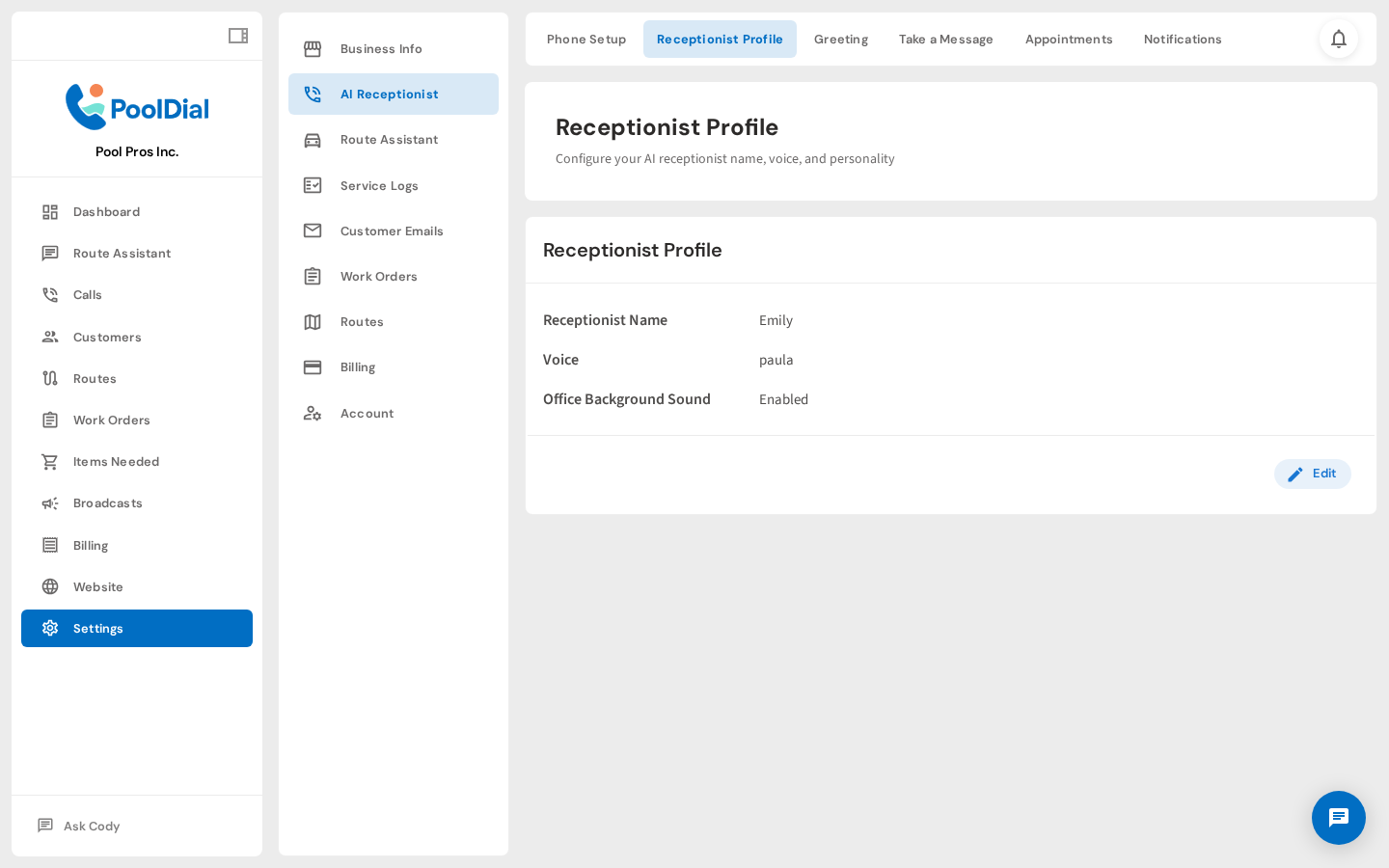The height and width of the screenshot is (868, 1389).
Task: Select the Business Info settings item
Action: click(x=381, y=48)
